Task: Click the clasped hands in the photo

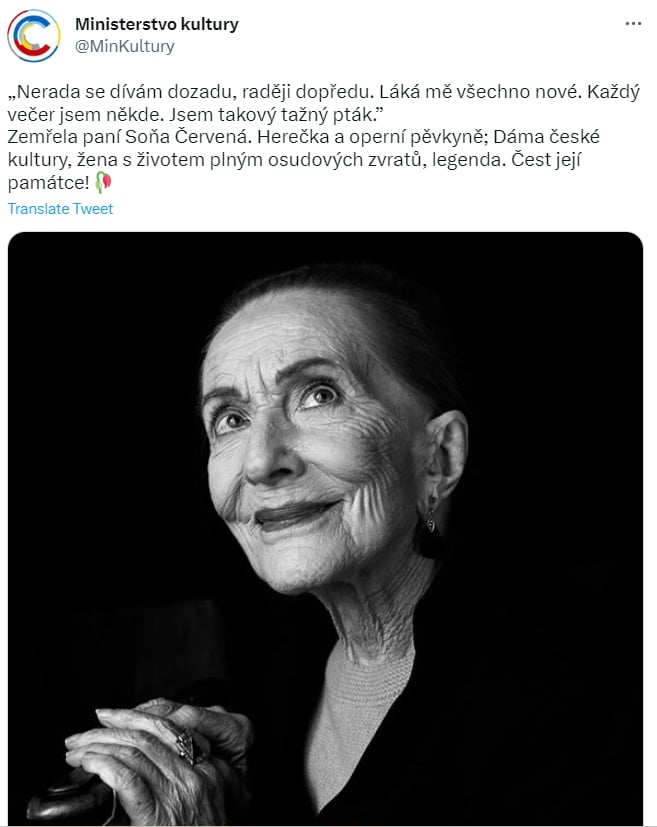Action: point(158,759)
